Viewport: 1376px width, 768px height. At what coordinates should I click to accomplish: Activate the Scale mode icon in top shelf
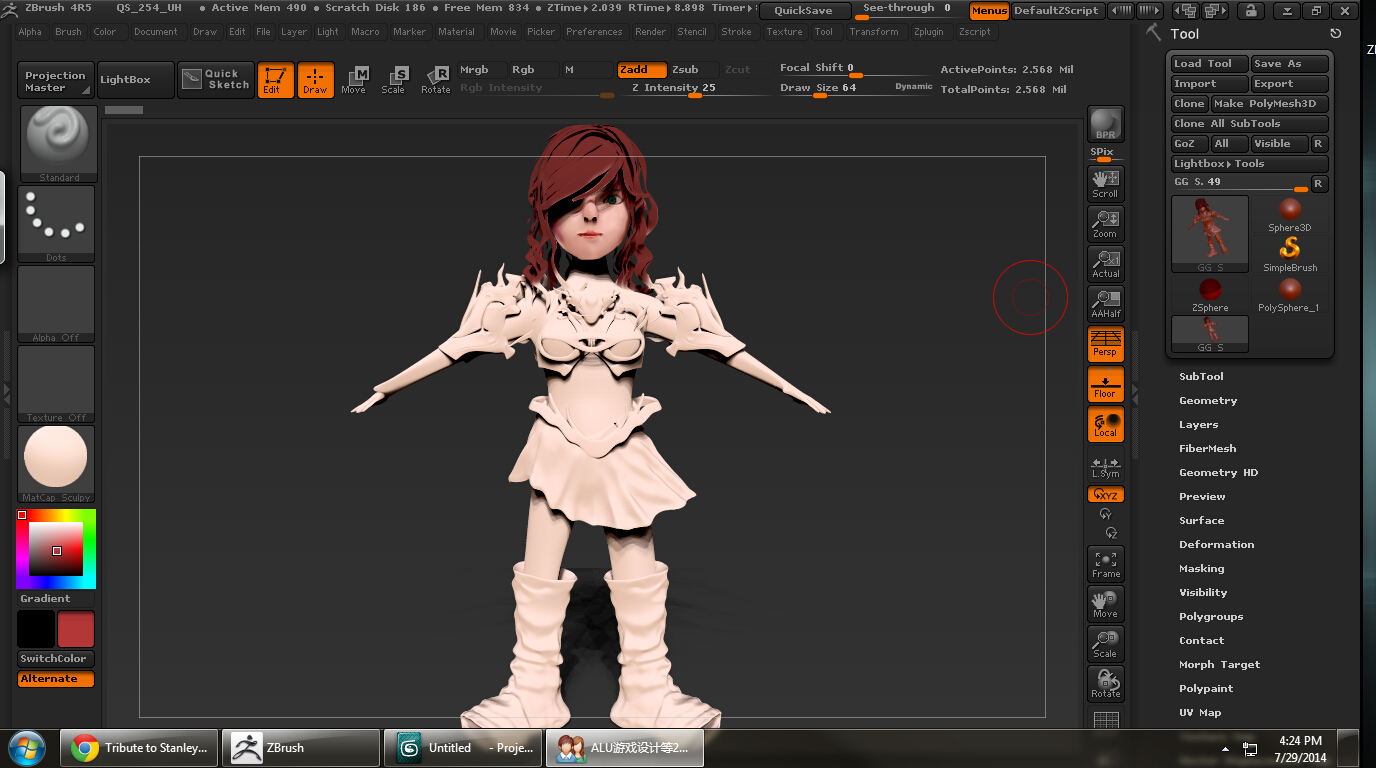point(394,80)
